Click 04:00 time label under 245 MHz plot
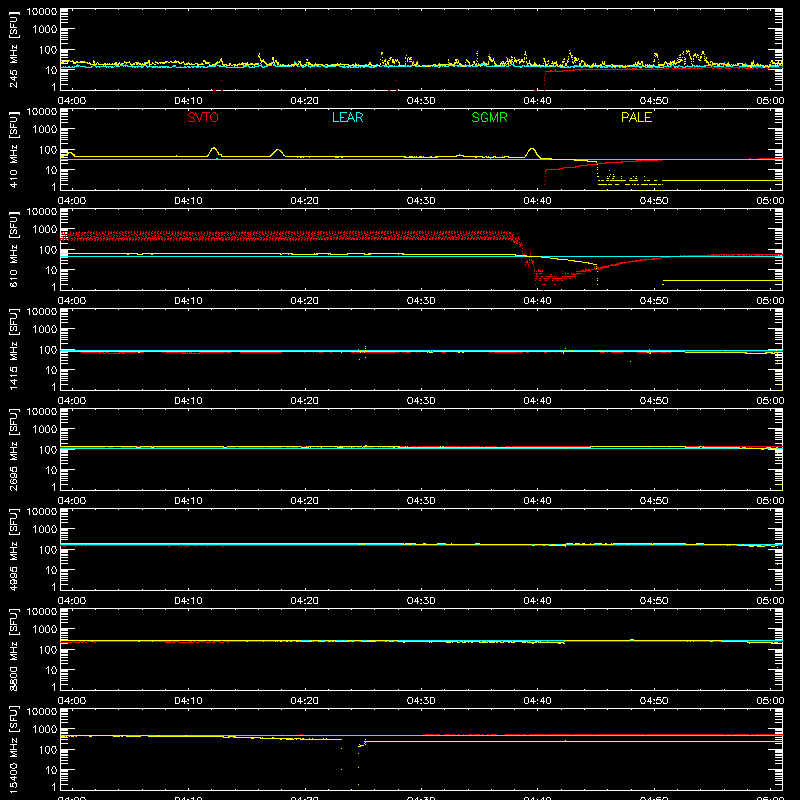This screenshot has width=800, height=800. click(x=71, y=101)
